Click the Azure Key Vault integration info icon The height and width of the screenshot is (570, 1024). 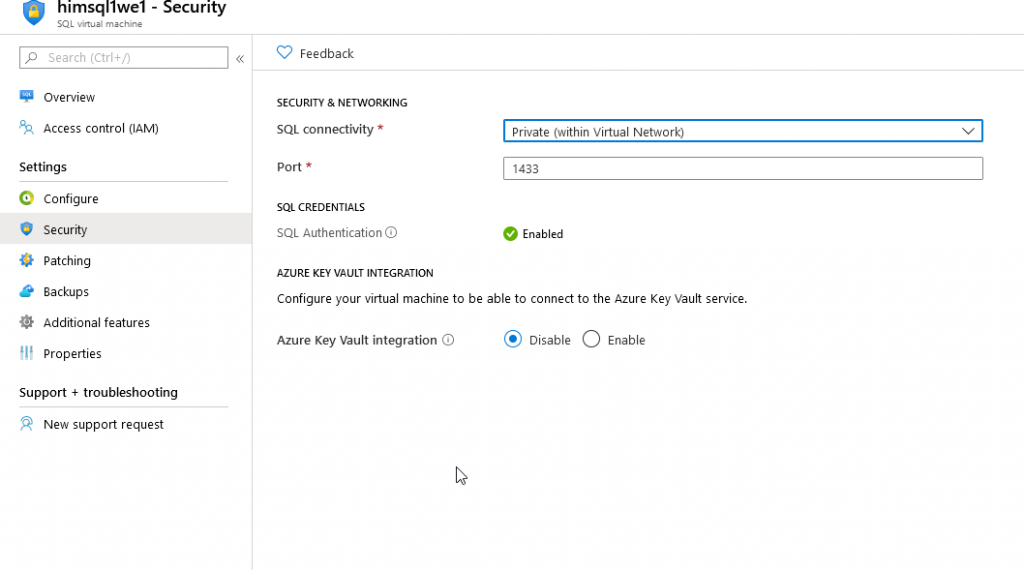[448, 340]
